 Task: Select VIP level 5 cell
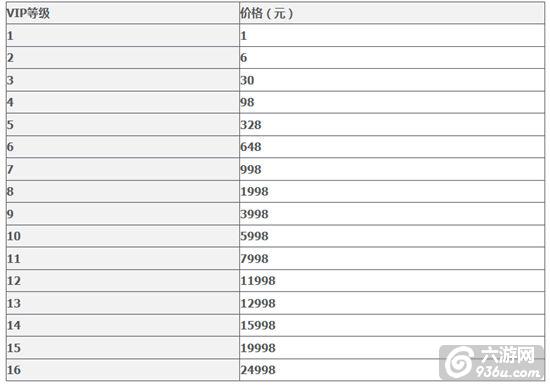pyautogui.click(x=123, y=125)
